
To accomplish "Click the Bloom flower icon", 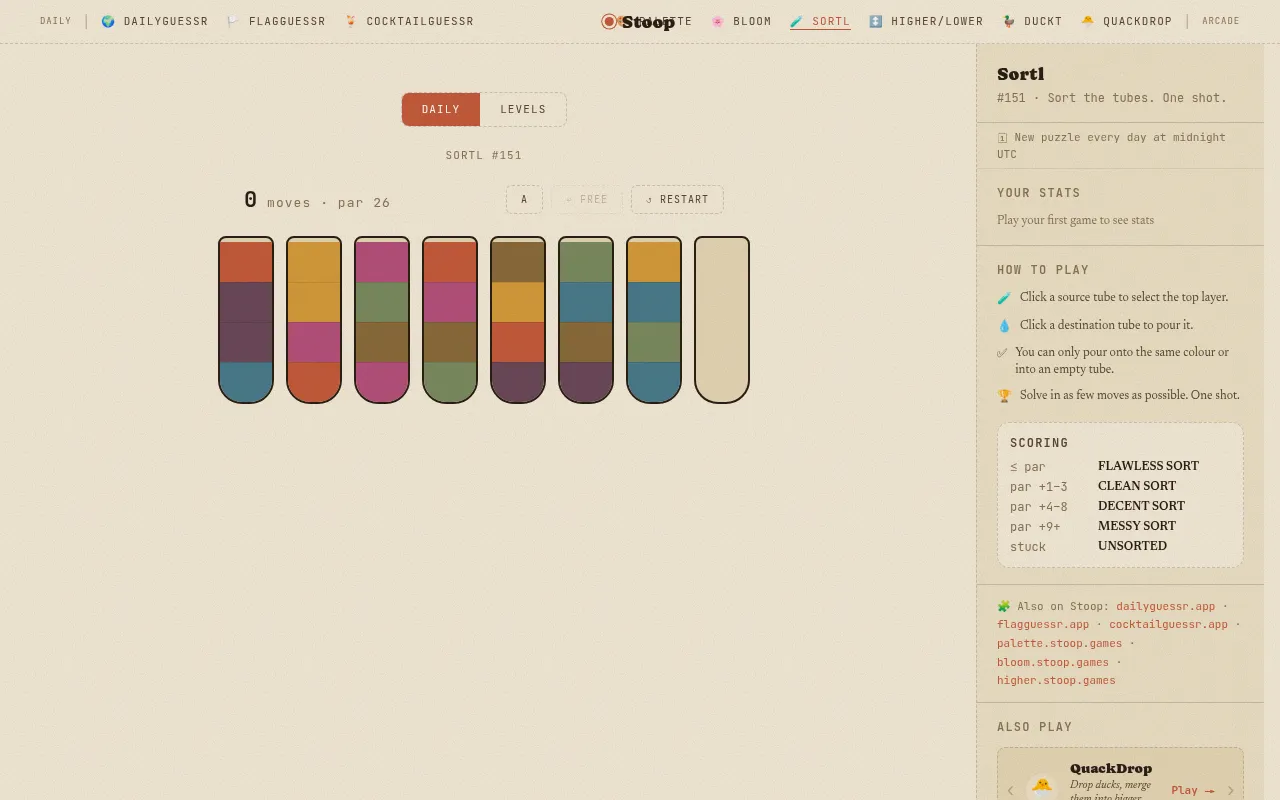I will 717,21.
